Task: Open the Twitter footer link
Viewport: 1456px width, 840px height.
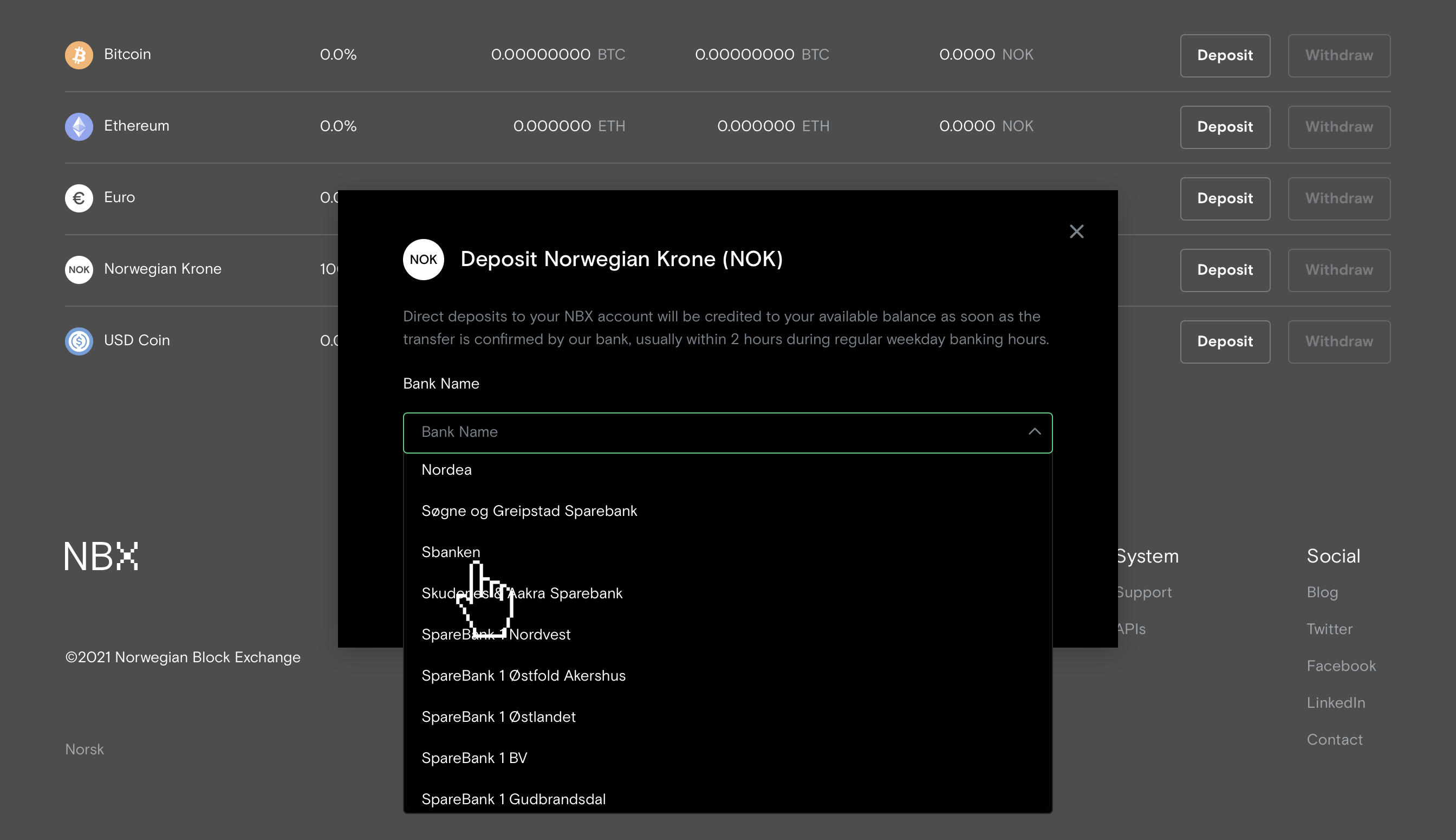Action: pyautogui.click(x=1329, y=629)
